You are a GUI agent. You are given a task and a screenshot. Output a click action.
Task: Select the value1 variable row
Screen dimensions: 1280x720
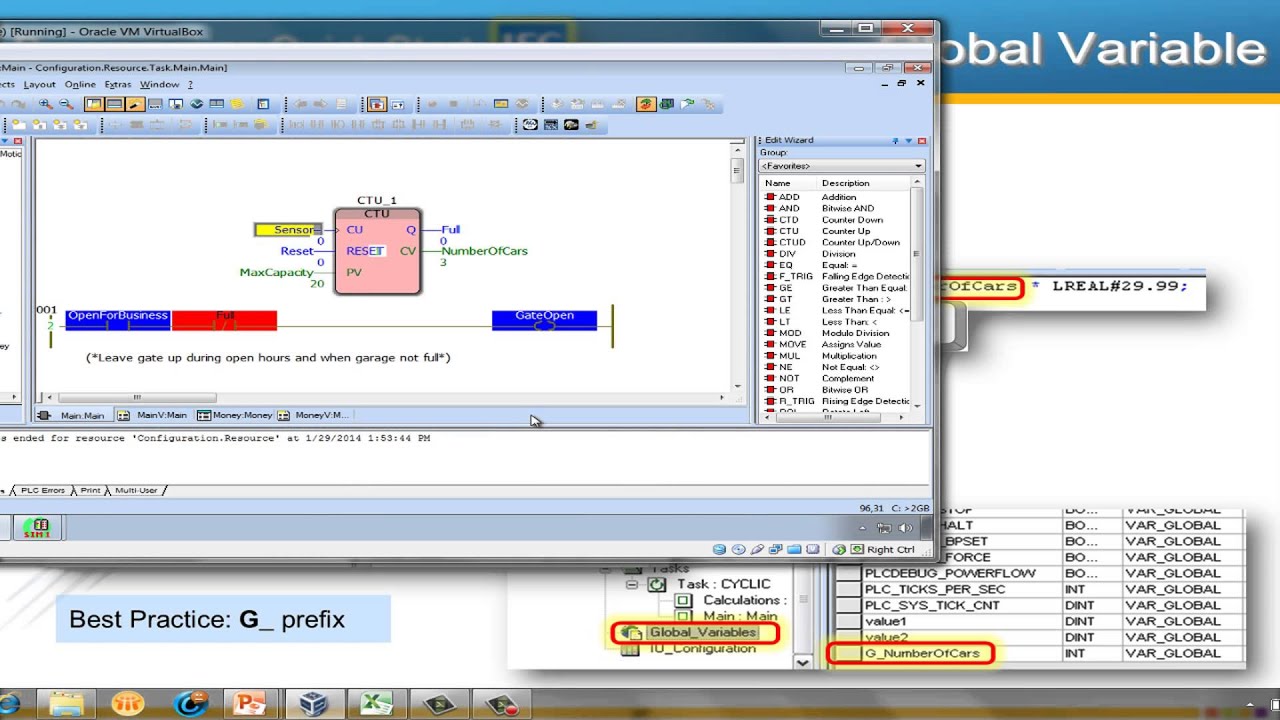pyautogui.click(x=1040, y=621)
